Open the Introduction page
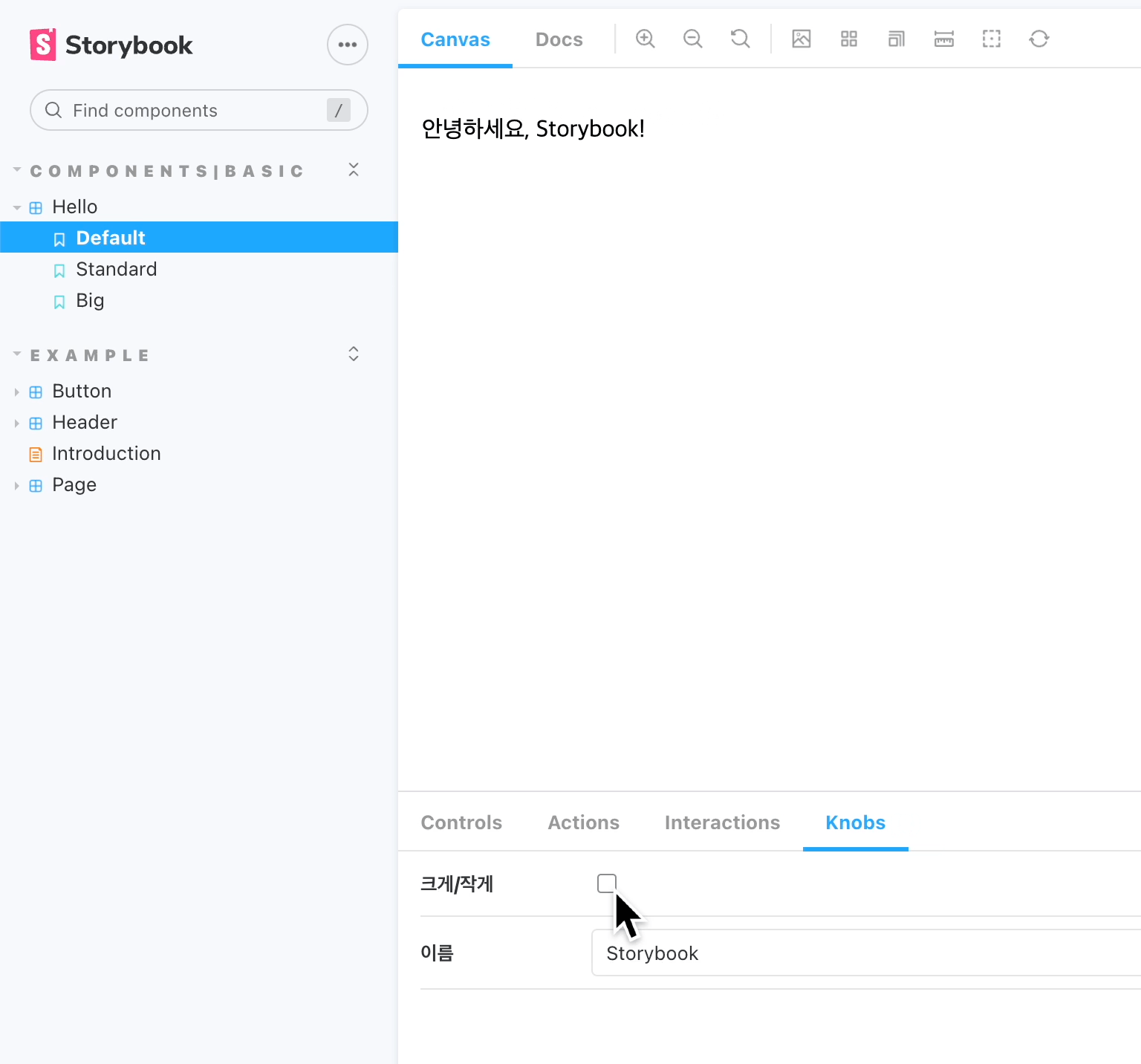The image size is (1141, 1064). point(106,453)
